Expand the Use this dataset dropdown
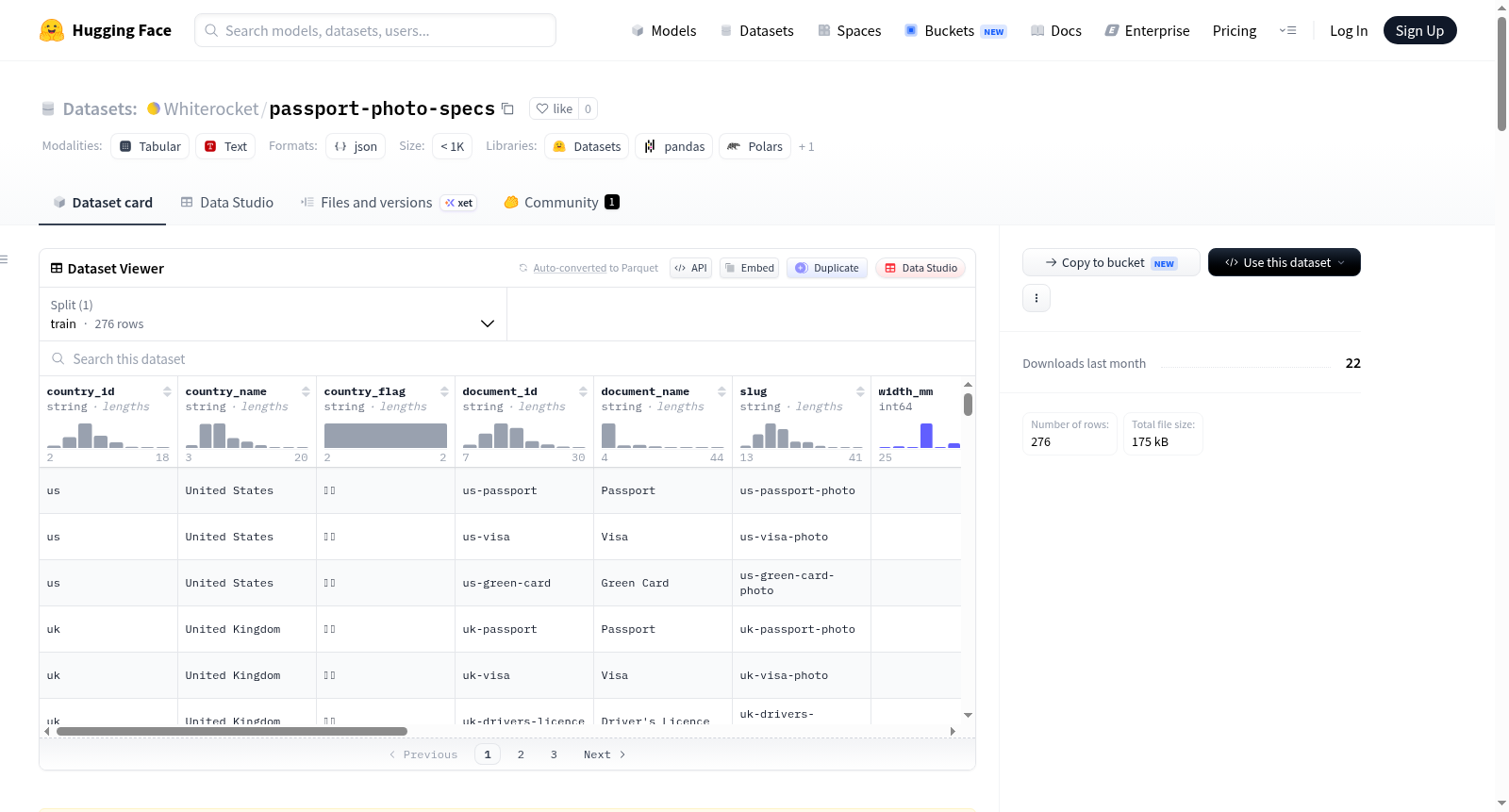 click(1285, 262)
